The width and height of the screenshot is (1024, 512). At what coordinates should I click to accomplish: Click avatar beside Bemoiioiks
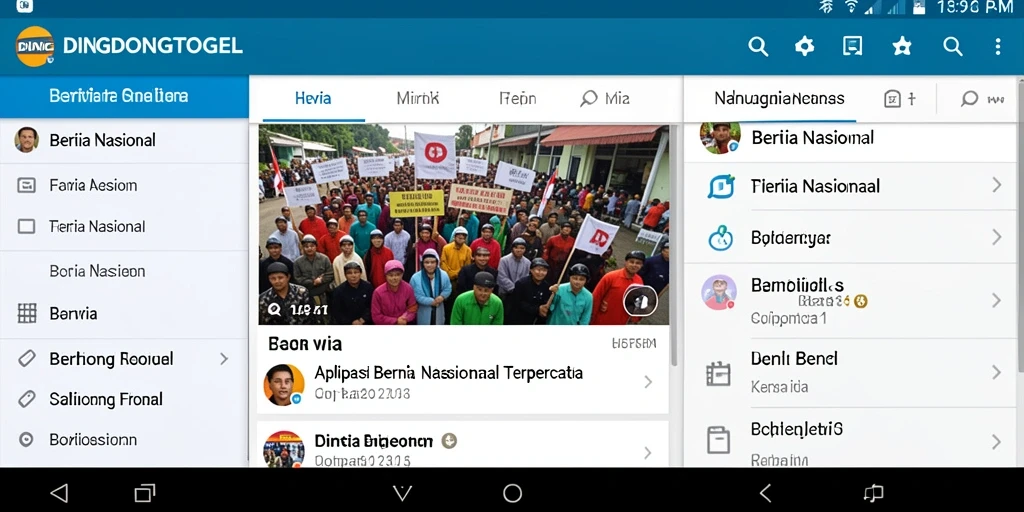pyautogui.click(x=719, y=292)
